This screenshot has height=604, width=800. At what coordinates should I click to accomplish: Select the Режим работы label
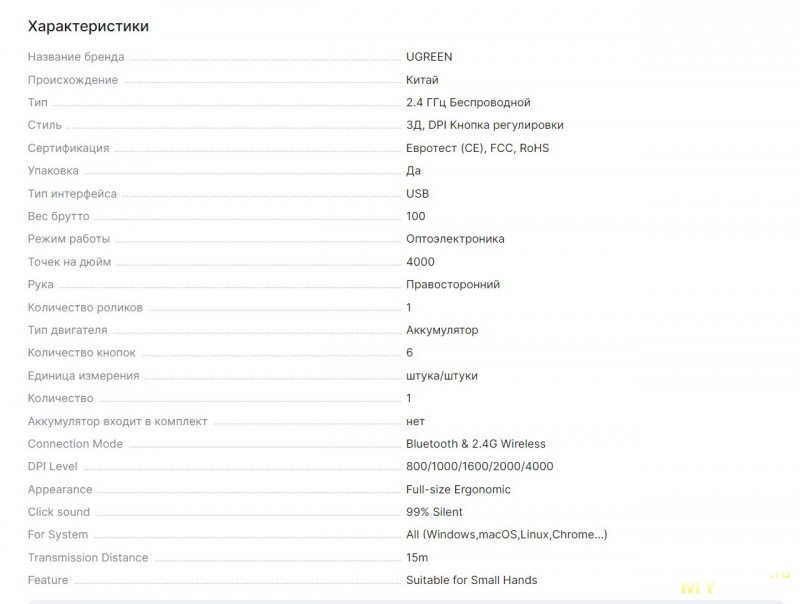pyautogui.click(x=68, y=239)
